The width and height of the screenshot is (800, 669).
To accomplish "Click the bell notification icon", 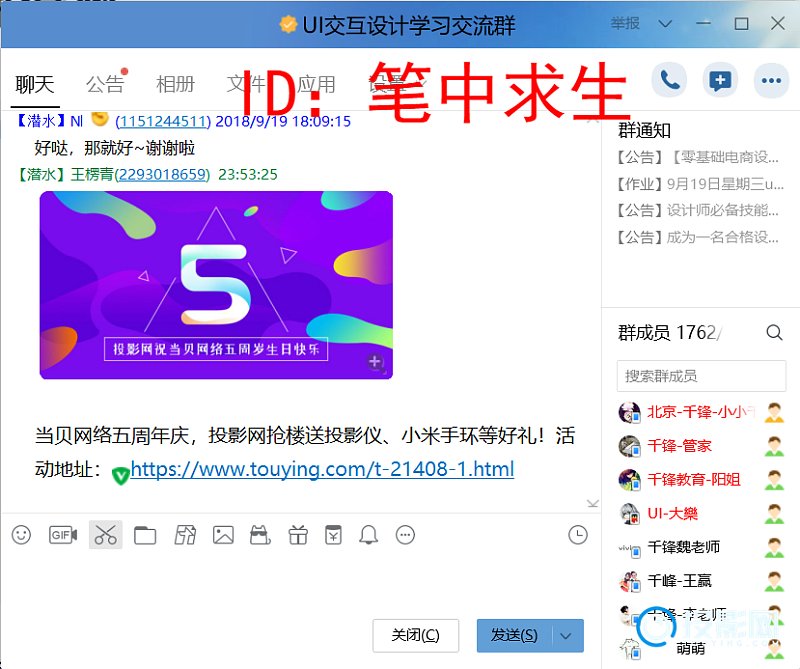I will [369, 535].
